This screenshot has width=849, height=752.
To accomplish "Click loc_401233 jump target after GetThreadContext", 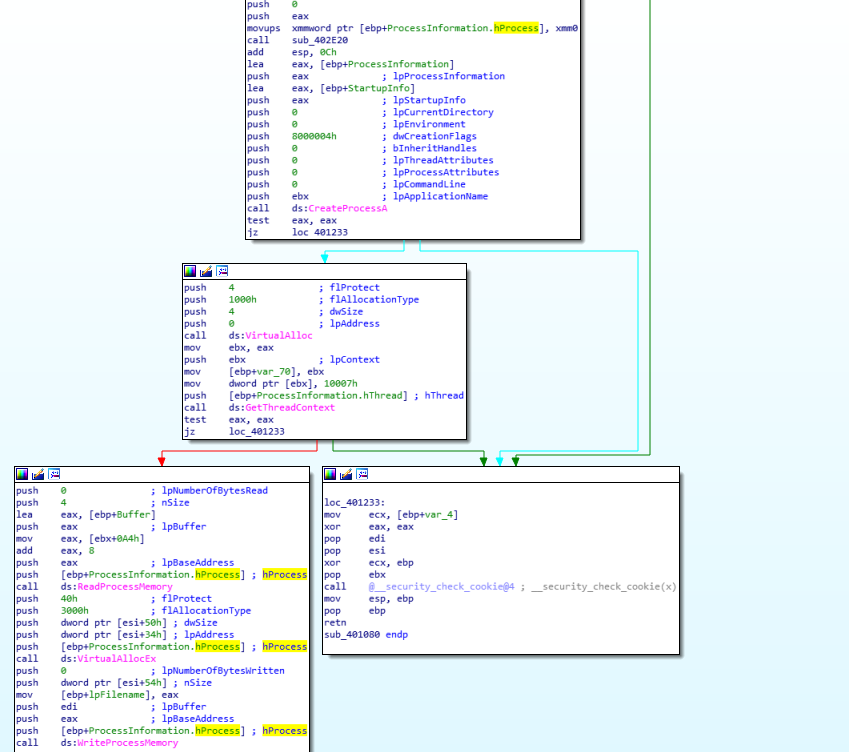I will 256,432.
